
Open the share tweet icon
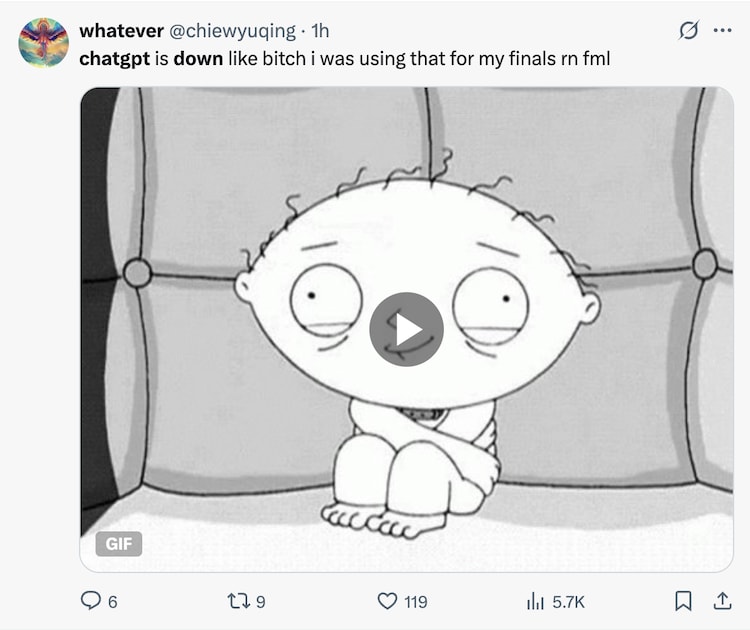point(721,601)
